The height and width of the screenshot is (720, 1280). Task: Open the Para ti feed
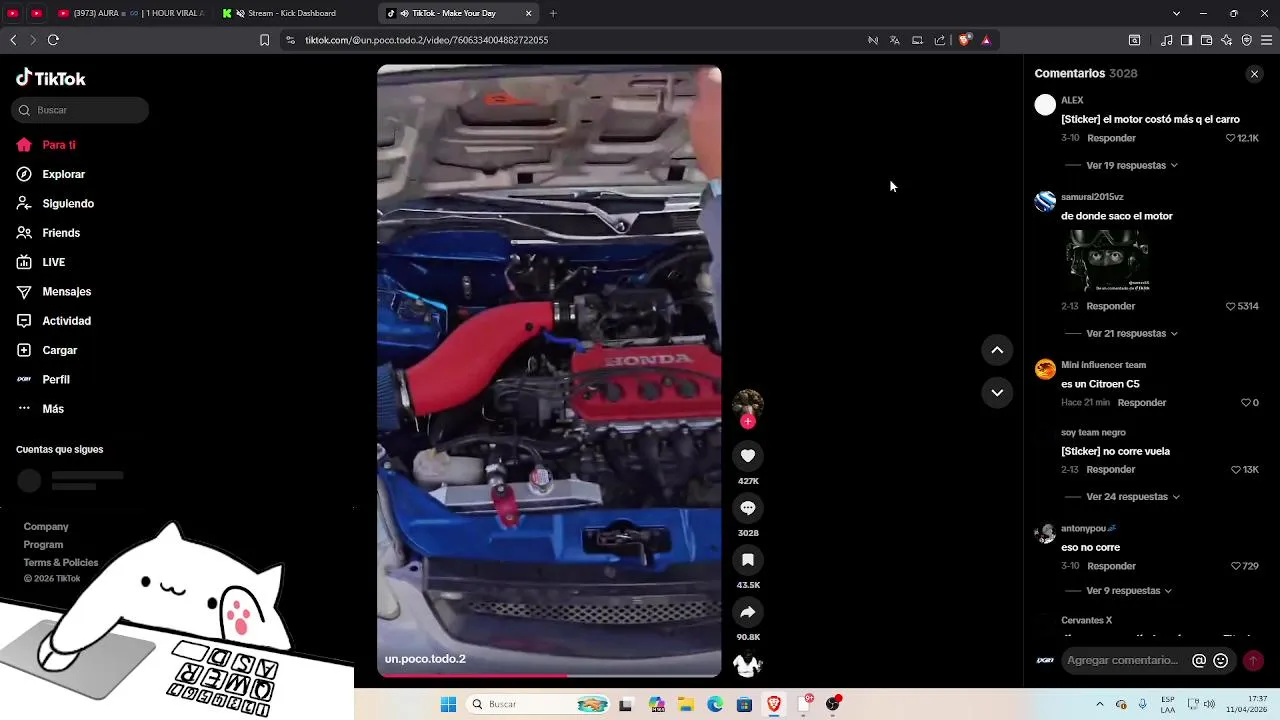46,145
